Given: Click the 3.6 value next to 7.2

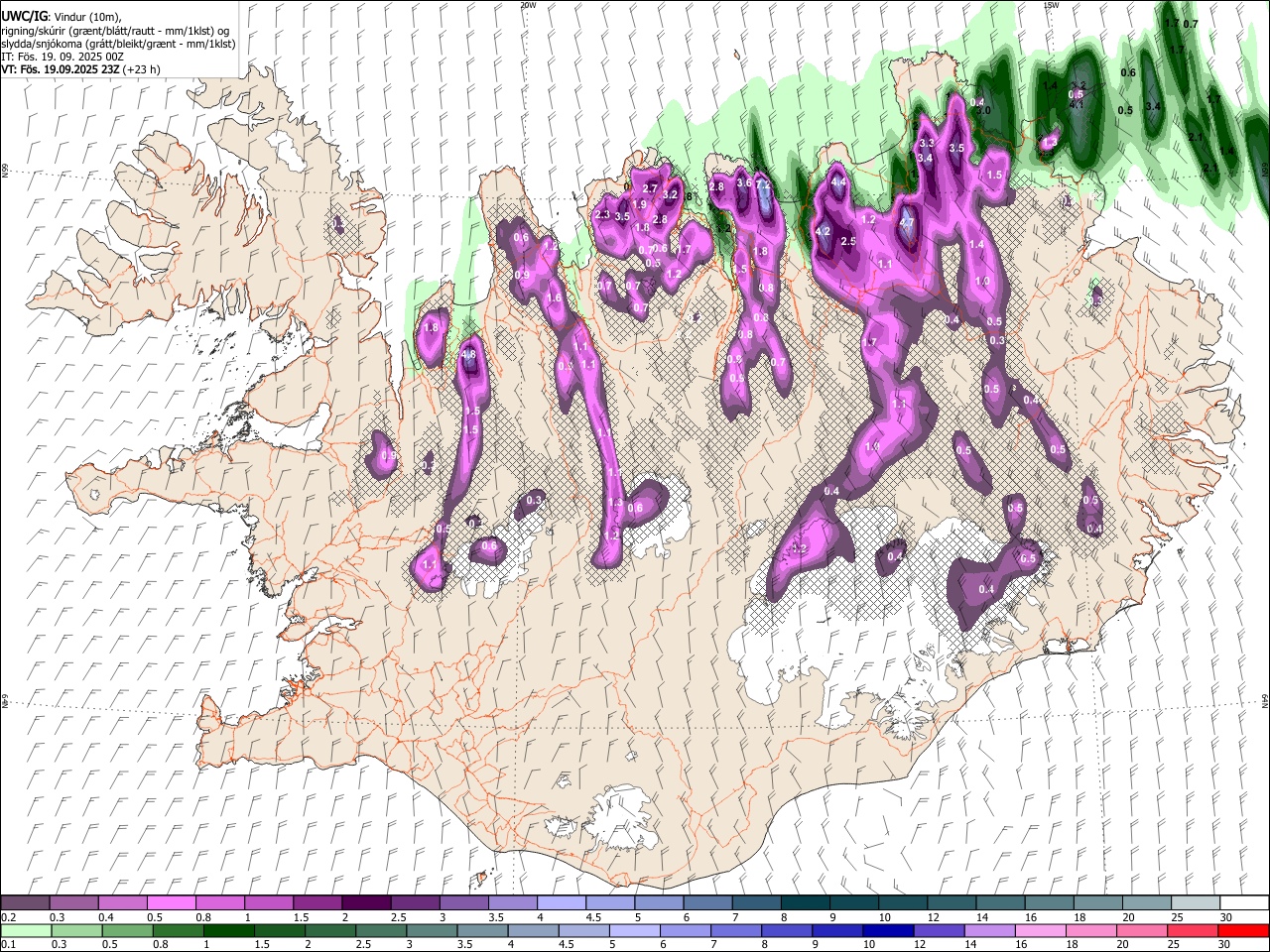Looking at the screenshot, I should pyautogui.click(x=744, y=181).
